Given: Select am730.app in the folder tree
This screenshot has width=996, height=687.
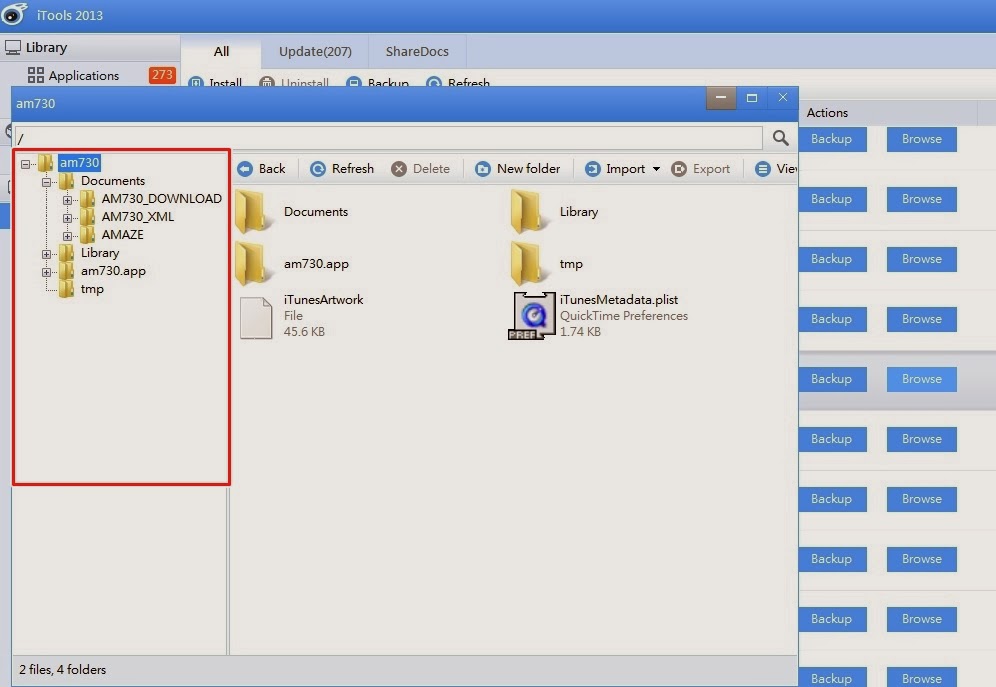Looking at the screenshot, I should pos(113,270).
